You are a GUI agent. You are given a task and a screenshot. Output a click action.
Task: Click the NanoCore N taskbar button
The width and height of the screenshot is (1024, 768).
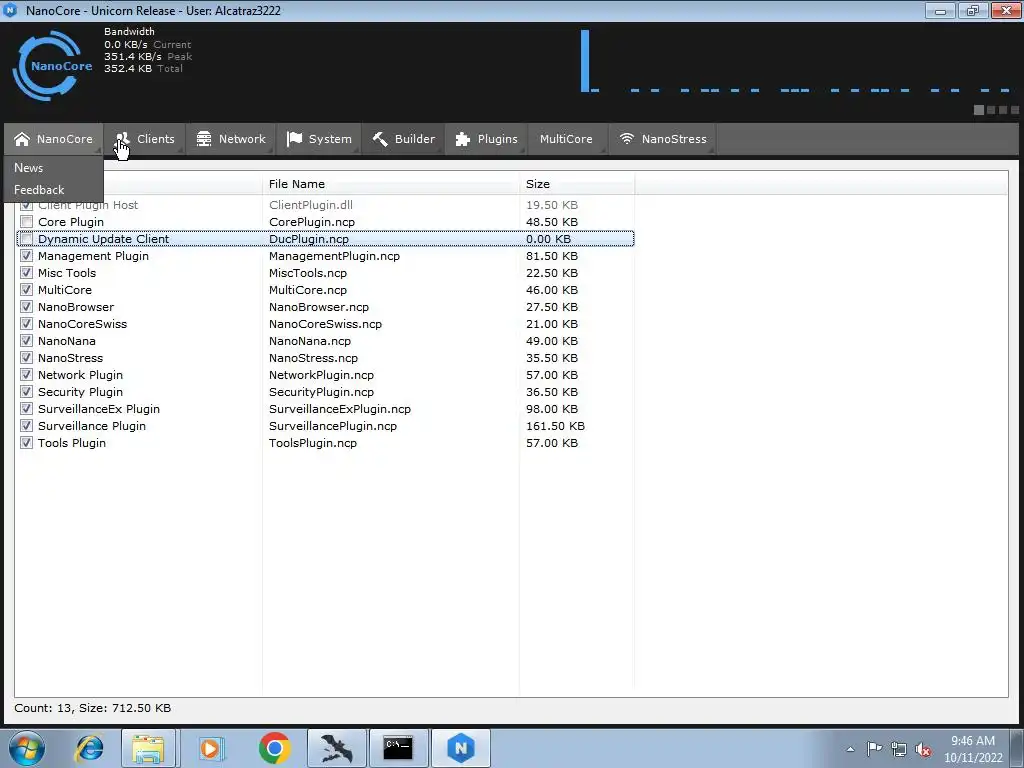[461, 748]
